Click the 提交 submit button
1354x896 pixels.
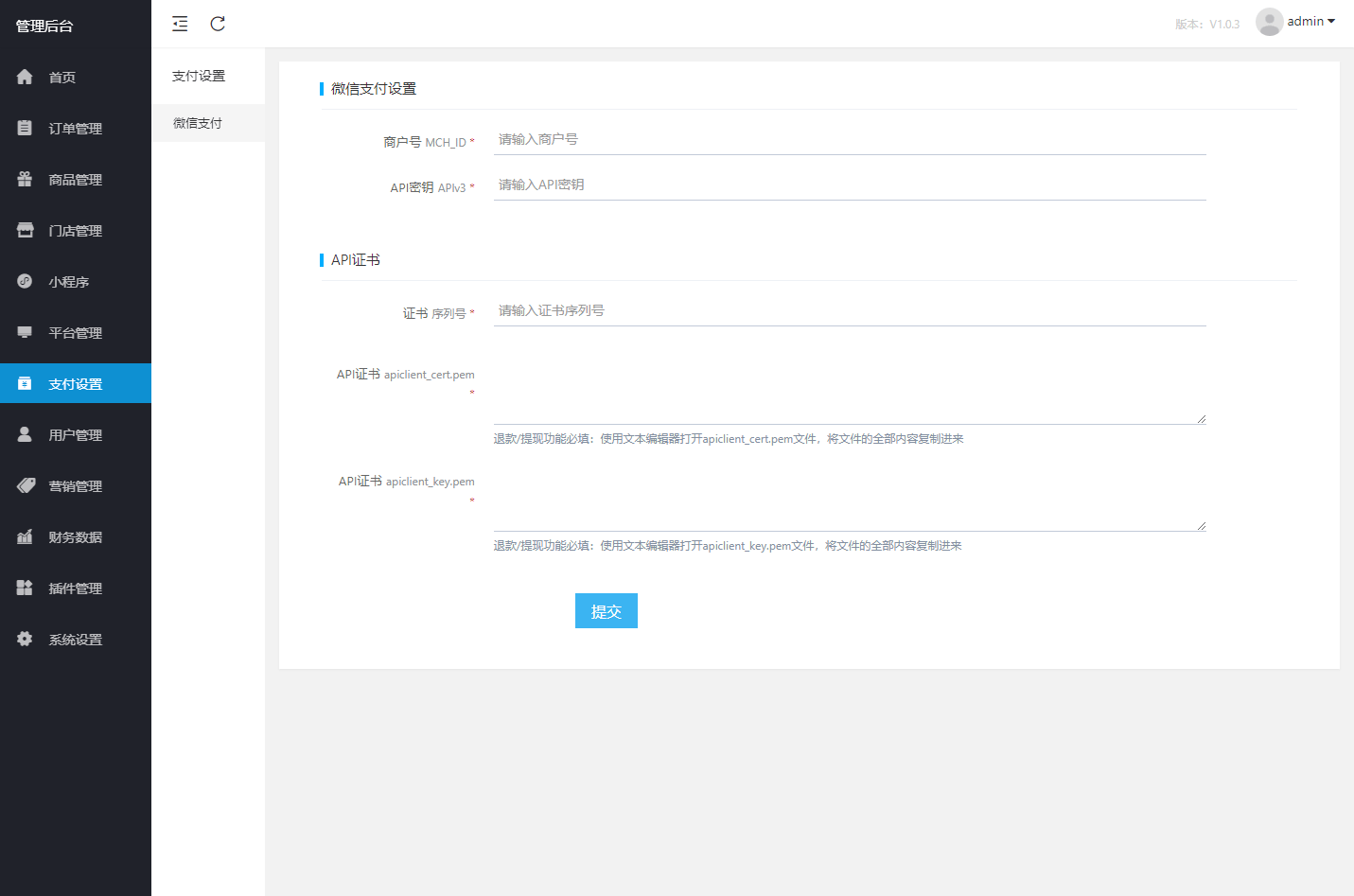coord(607,611)
